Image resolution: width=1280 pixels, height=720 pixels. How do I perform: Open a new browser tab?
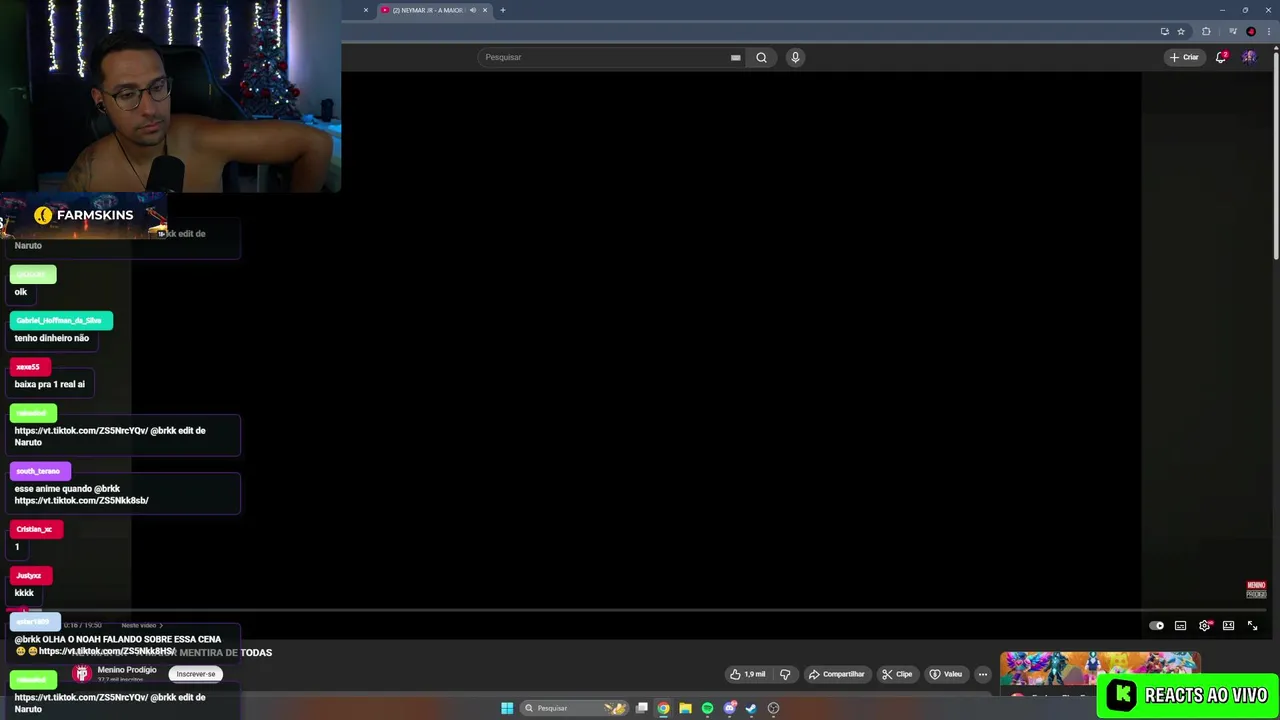click(502, 10)
